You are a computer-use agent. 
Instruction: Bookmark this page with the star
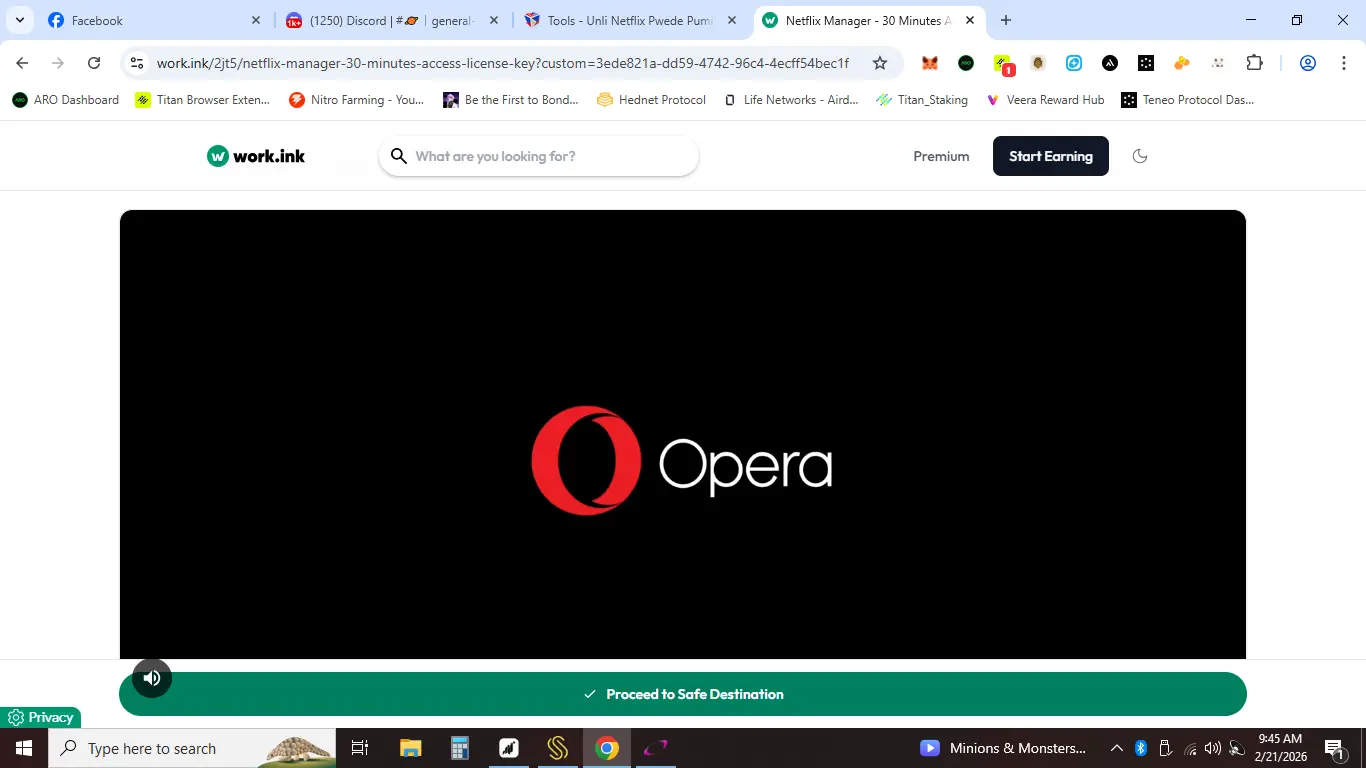point(880,63)
